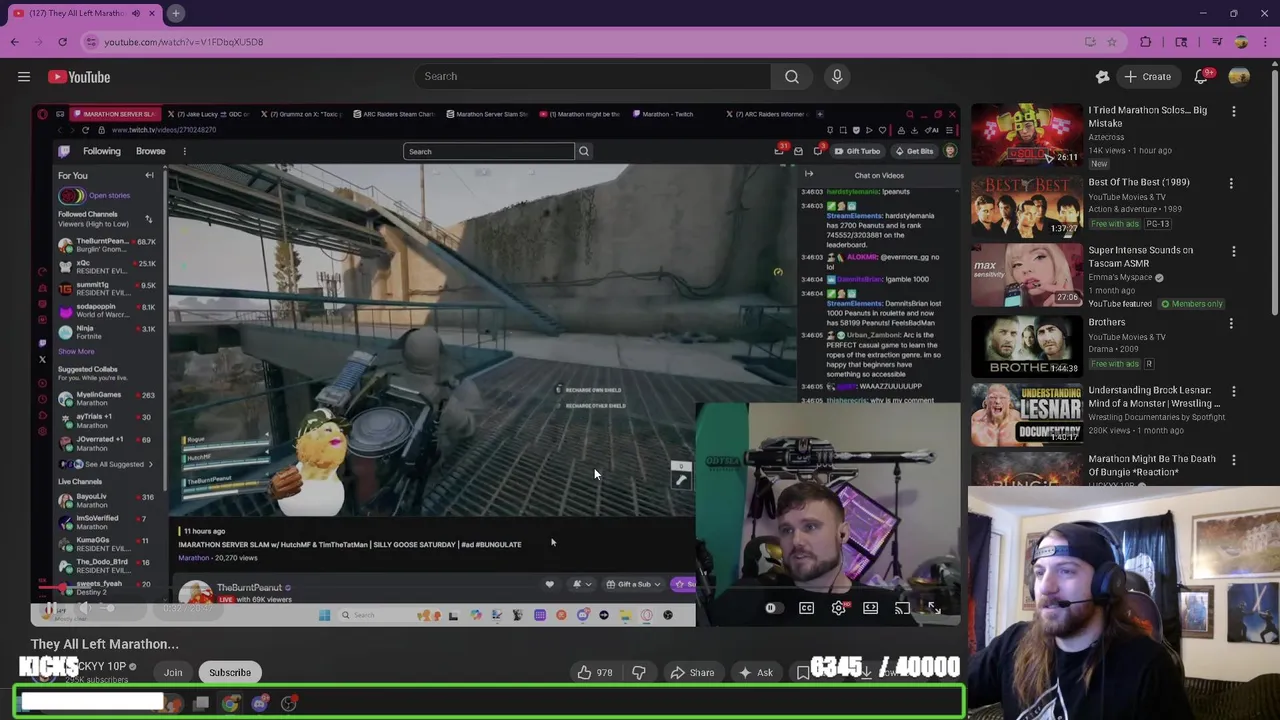Click the Ask button below the video

pyautogui.click(x=755, y=673)
